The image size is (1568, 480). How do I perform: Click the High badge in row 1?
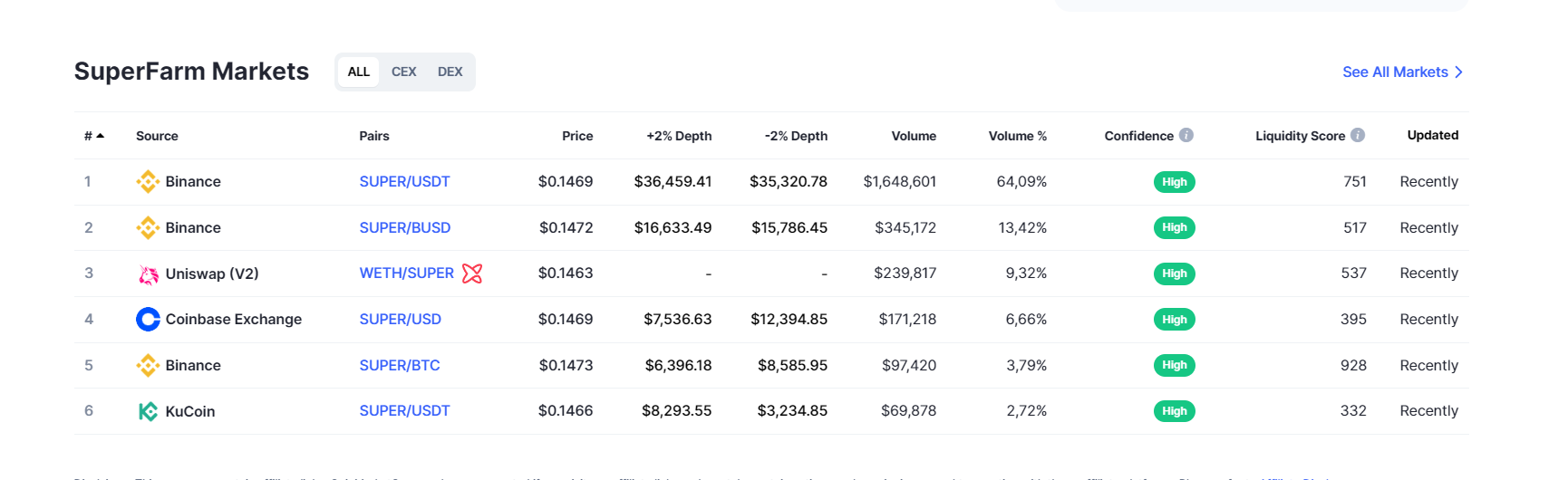click(x=1175, y=182)
